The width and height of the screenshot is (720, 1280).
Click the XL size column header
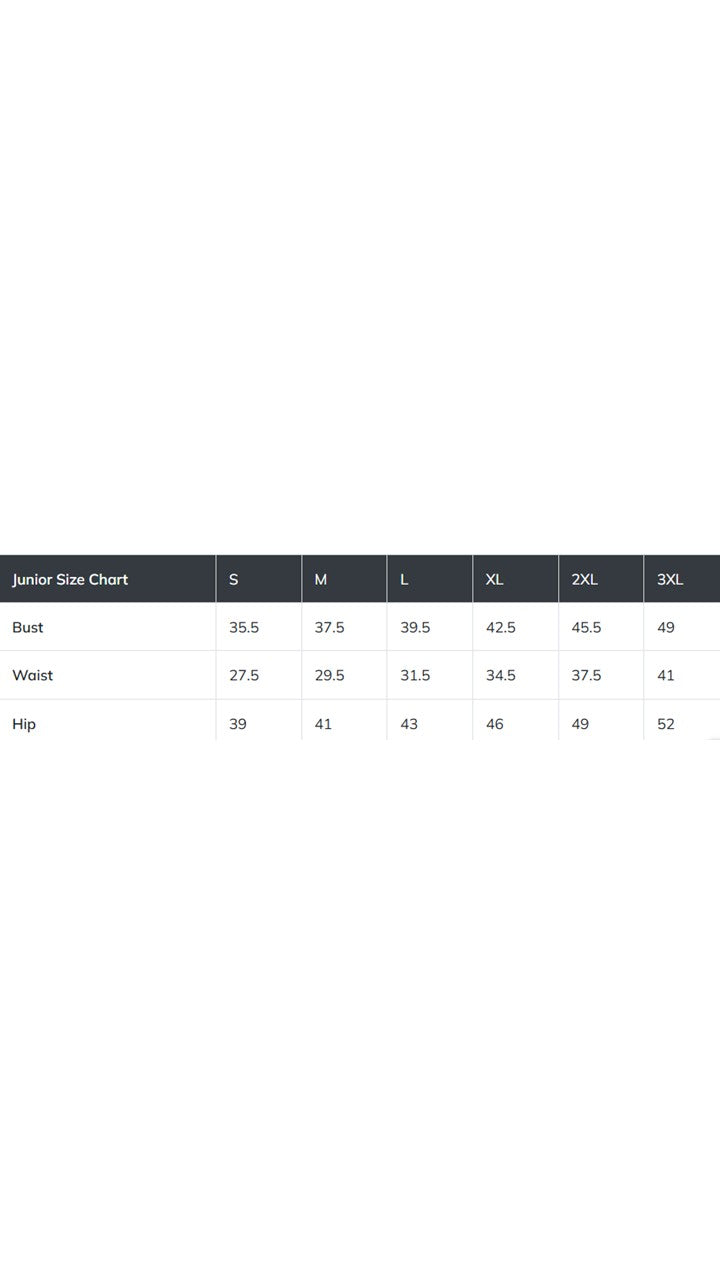[x=494, y=580]
